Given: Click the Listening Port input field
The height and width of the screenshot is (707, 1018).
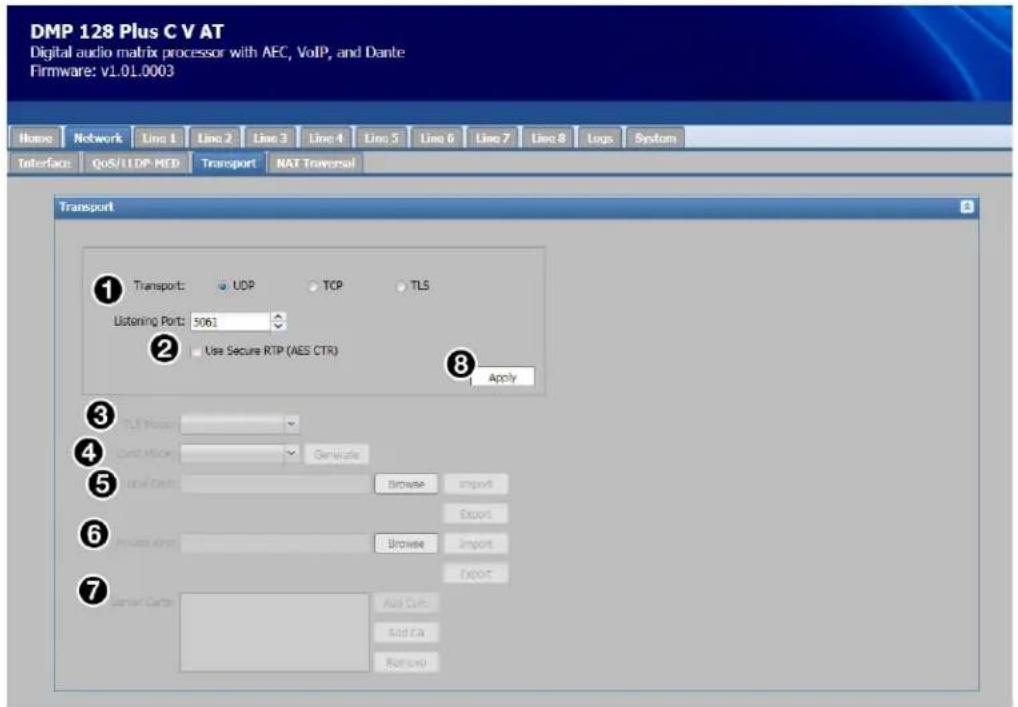Looking at the screenshot, I should tap(230, 321).
